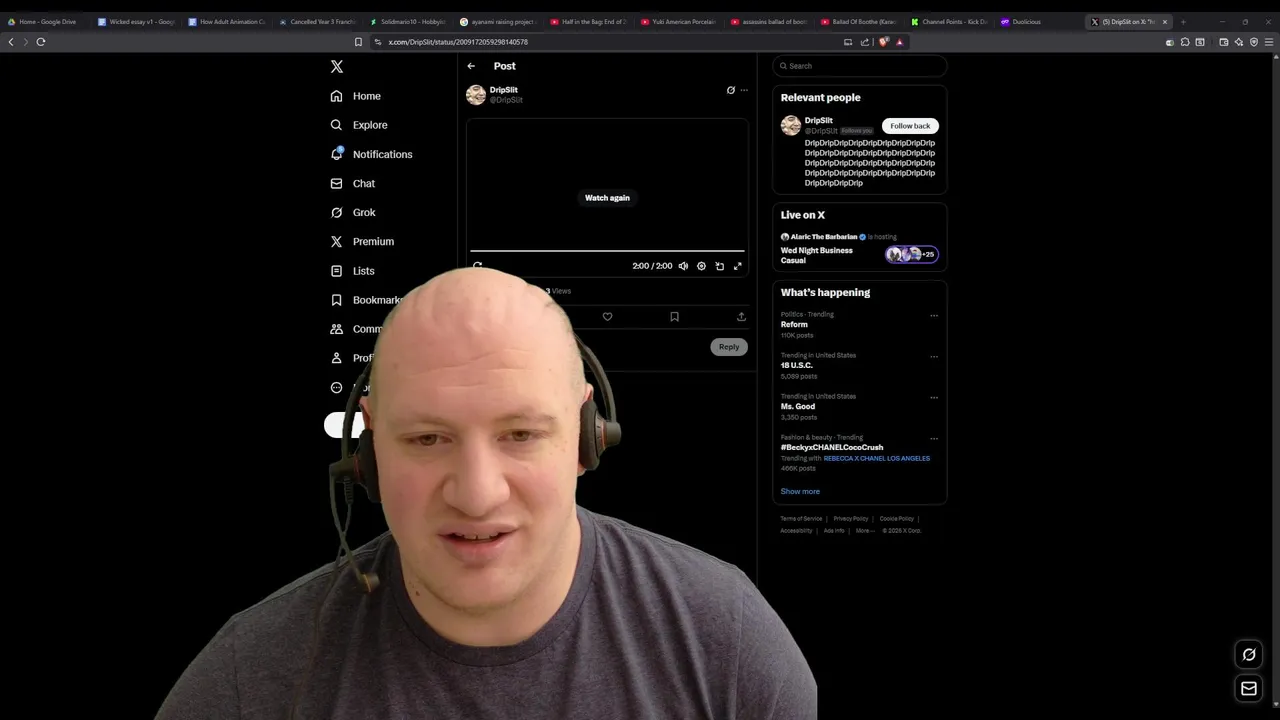Image resolution: width=1280 pixels, height=720 pixels.
Task: Click Brave Shields lion icon
Action: tap(884, 42)
